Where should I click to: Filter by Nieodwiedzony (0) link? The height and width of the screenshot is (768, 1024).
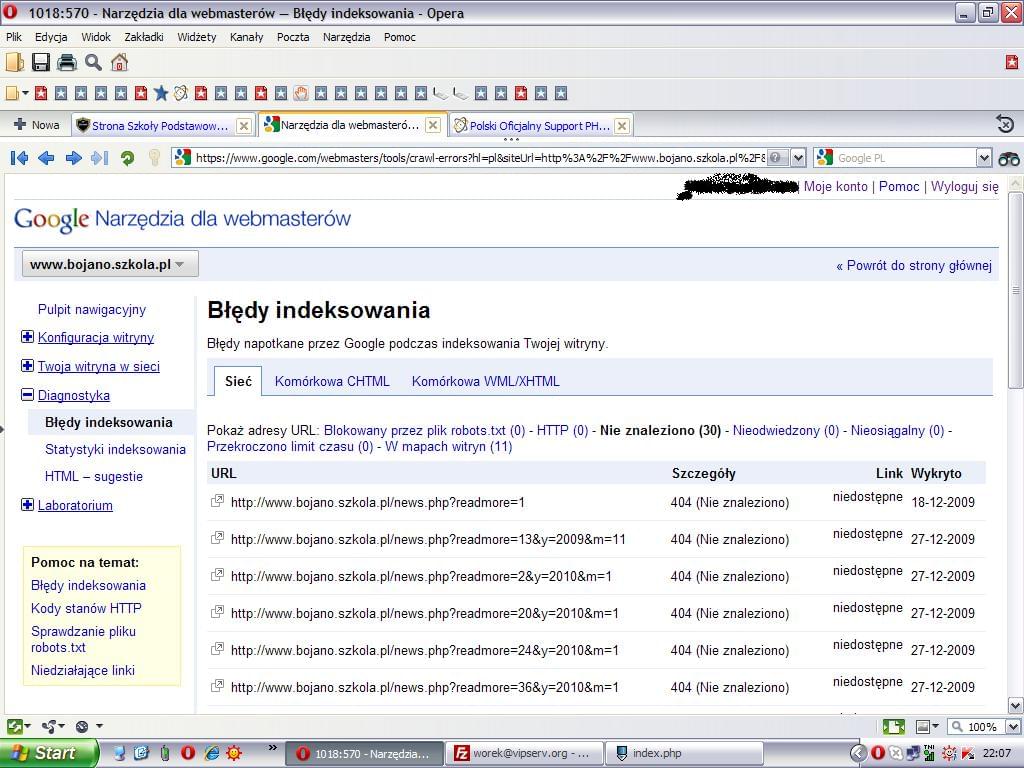point(786,431)
